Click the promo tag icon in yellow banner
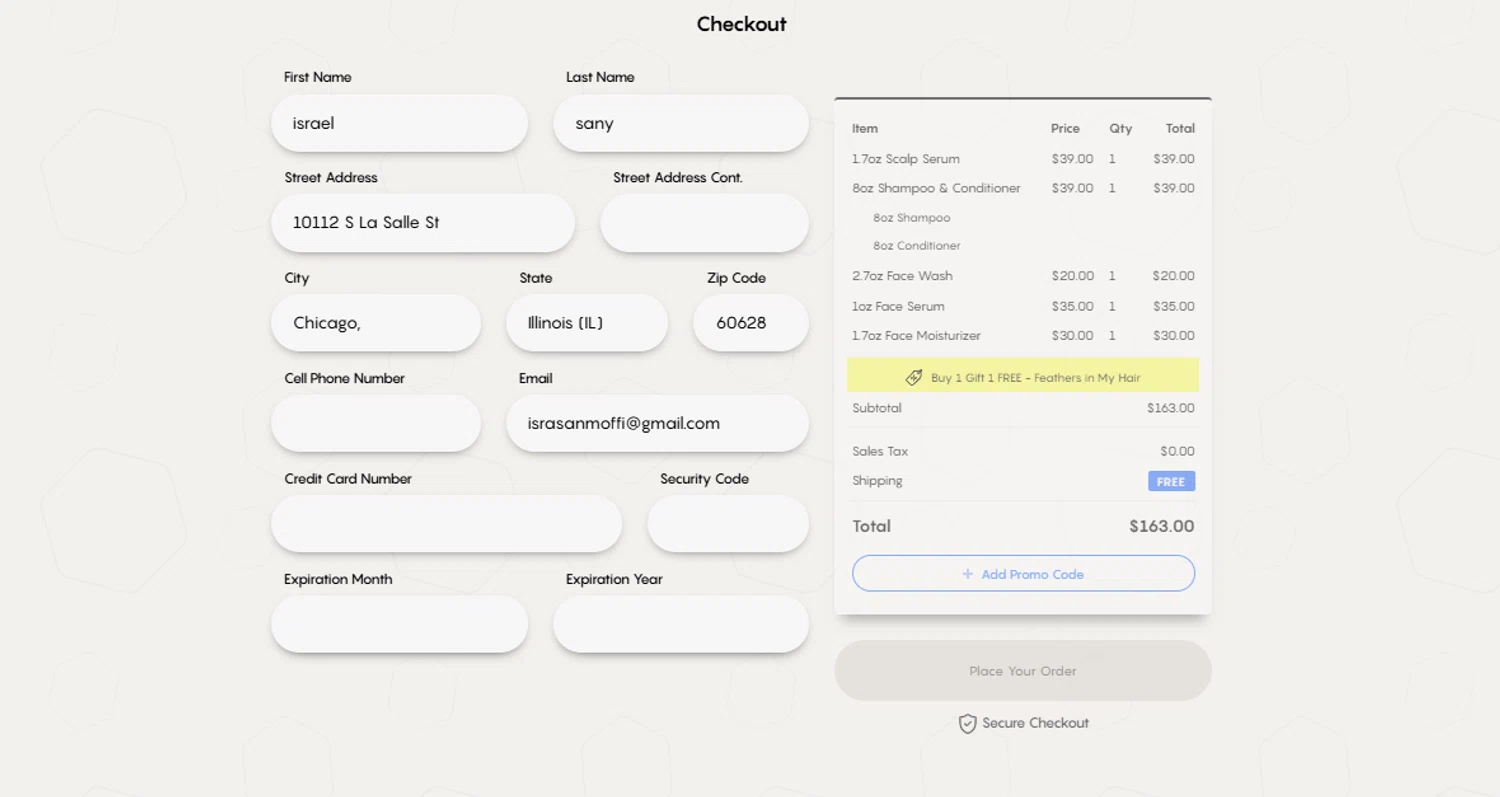 (x=914, y=377)
